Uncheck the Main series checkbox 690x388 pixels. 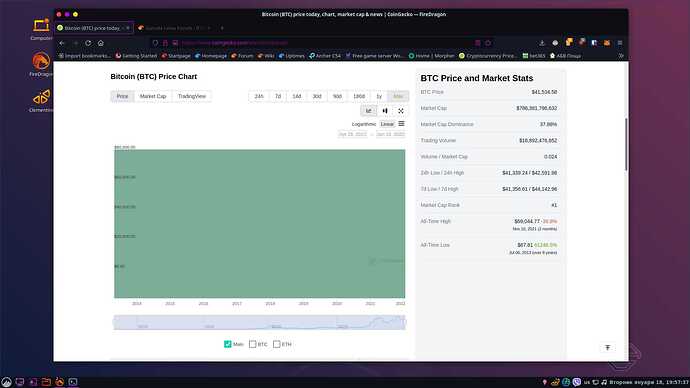click(228, 344)
